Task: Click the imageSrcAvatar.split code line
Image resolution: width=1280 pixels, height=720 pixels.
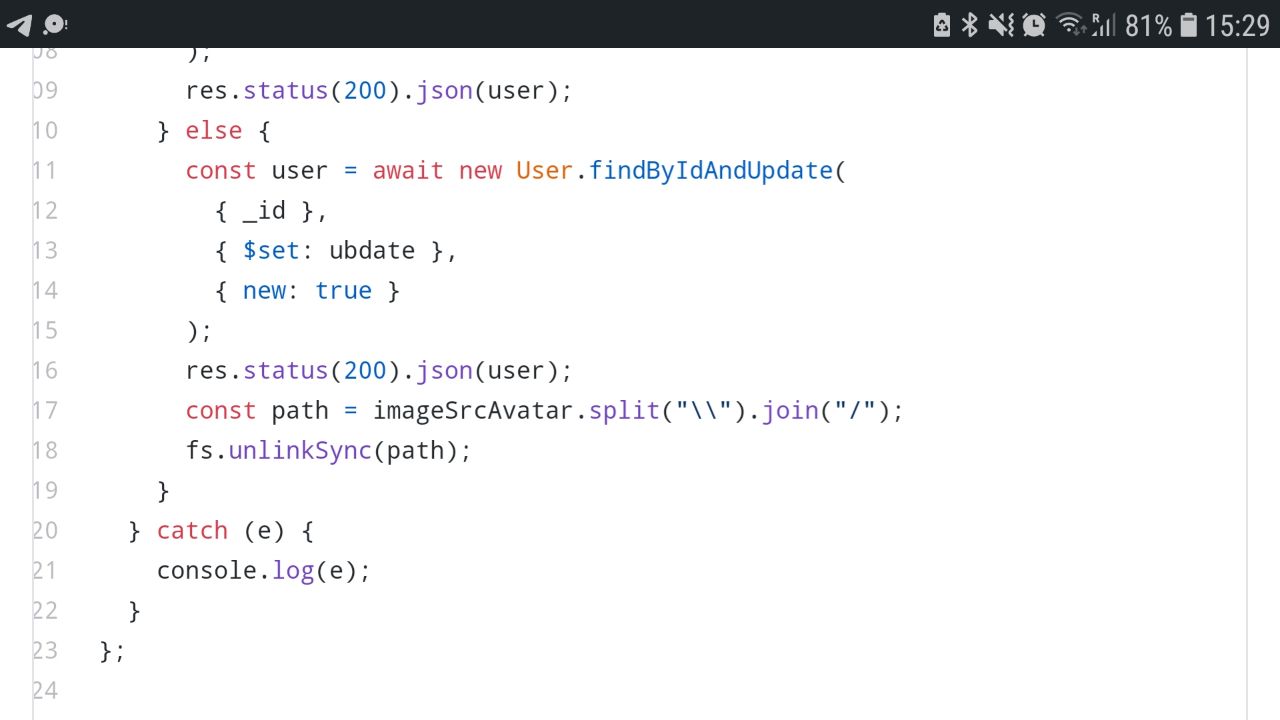Action: (x=544, y=411)
